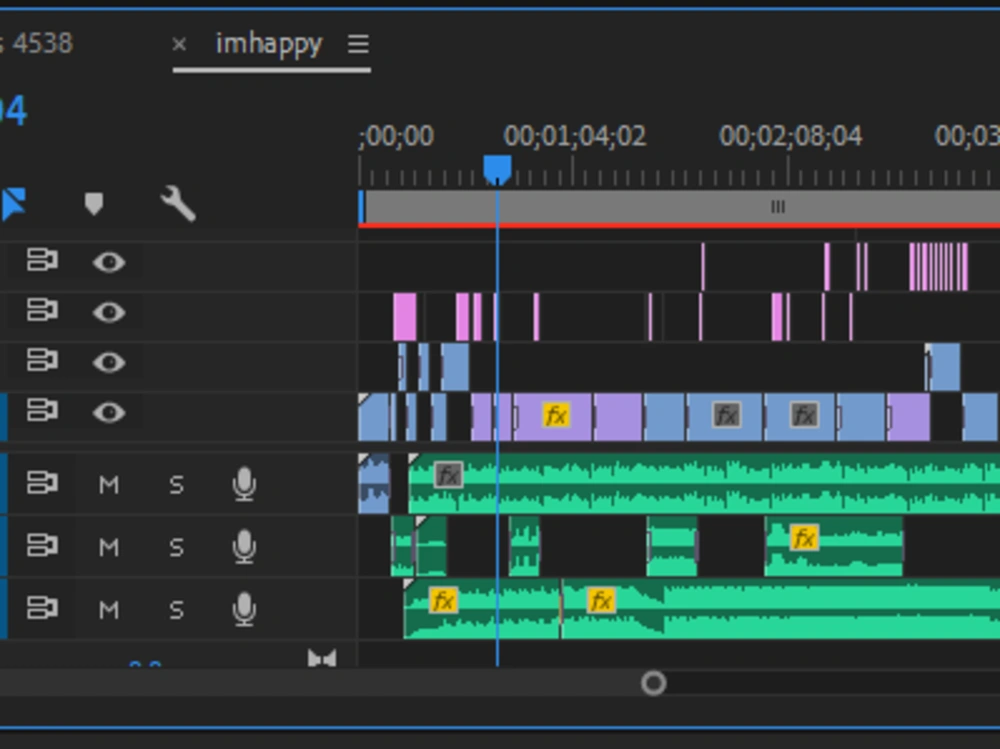Click the microphone on the second audio track
Screen dimensions: 1000x749
244,547
